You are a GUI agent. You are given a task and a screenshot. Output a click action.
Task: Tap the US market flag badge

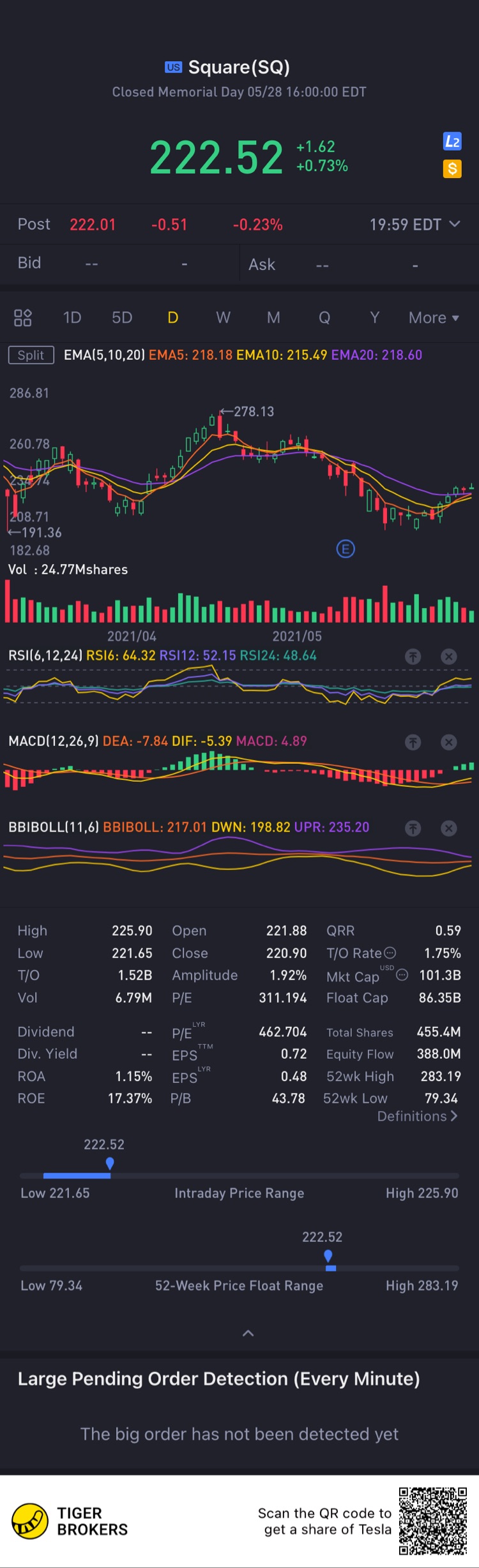coord(173,67)
